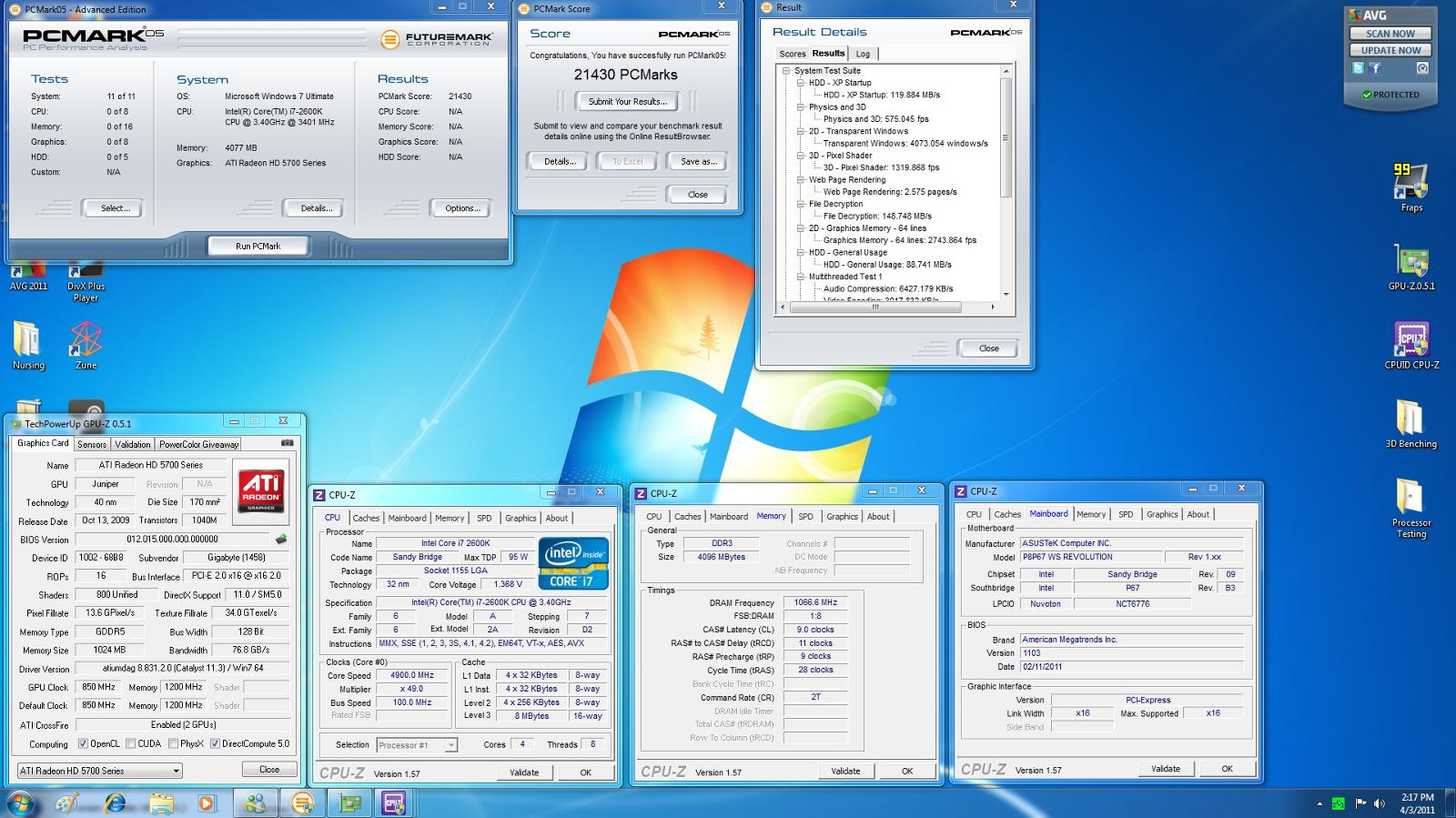This screenshot has width=1456, height=818.
Task: Click the GPU-Z screenshot camera icon
Action: tap(288, 443)
